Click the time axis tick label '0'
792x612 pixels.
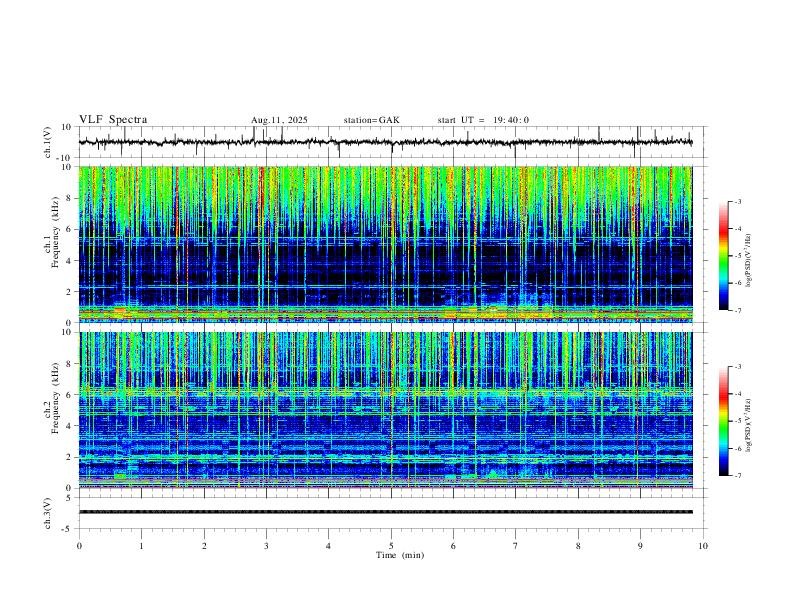(x=79, y=546)
